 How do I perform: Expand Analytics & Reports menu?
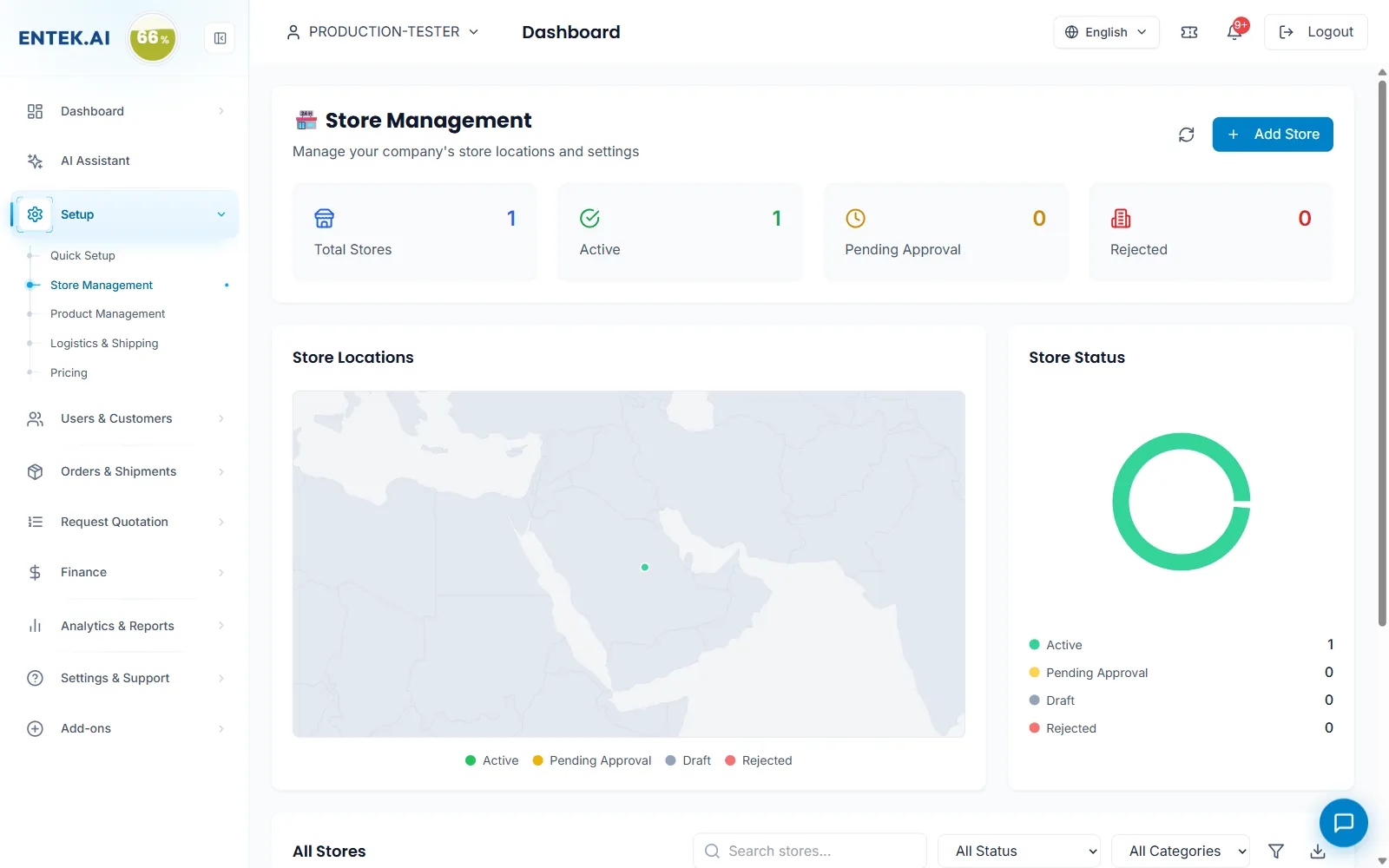click(125, 626)
